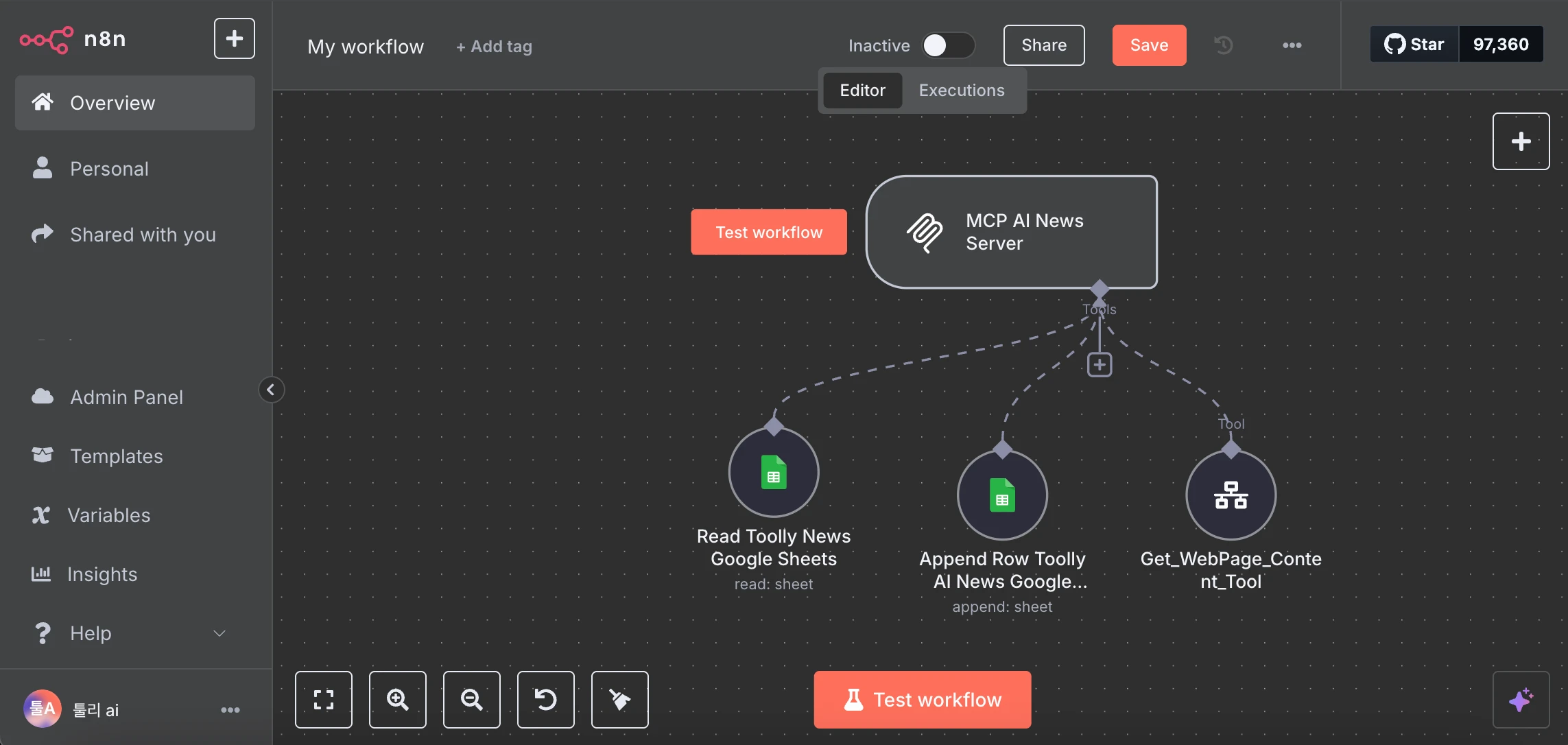Click the Help question mark icon
1568x745 pixels.
[x=43, y=632]
